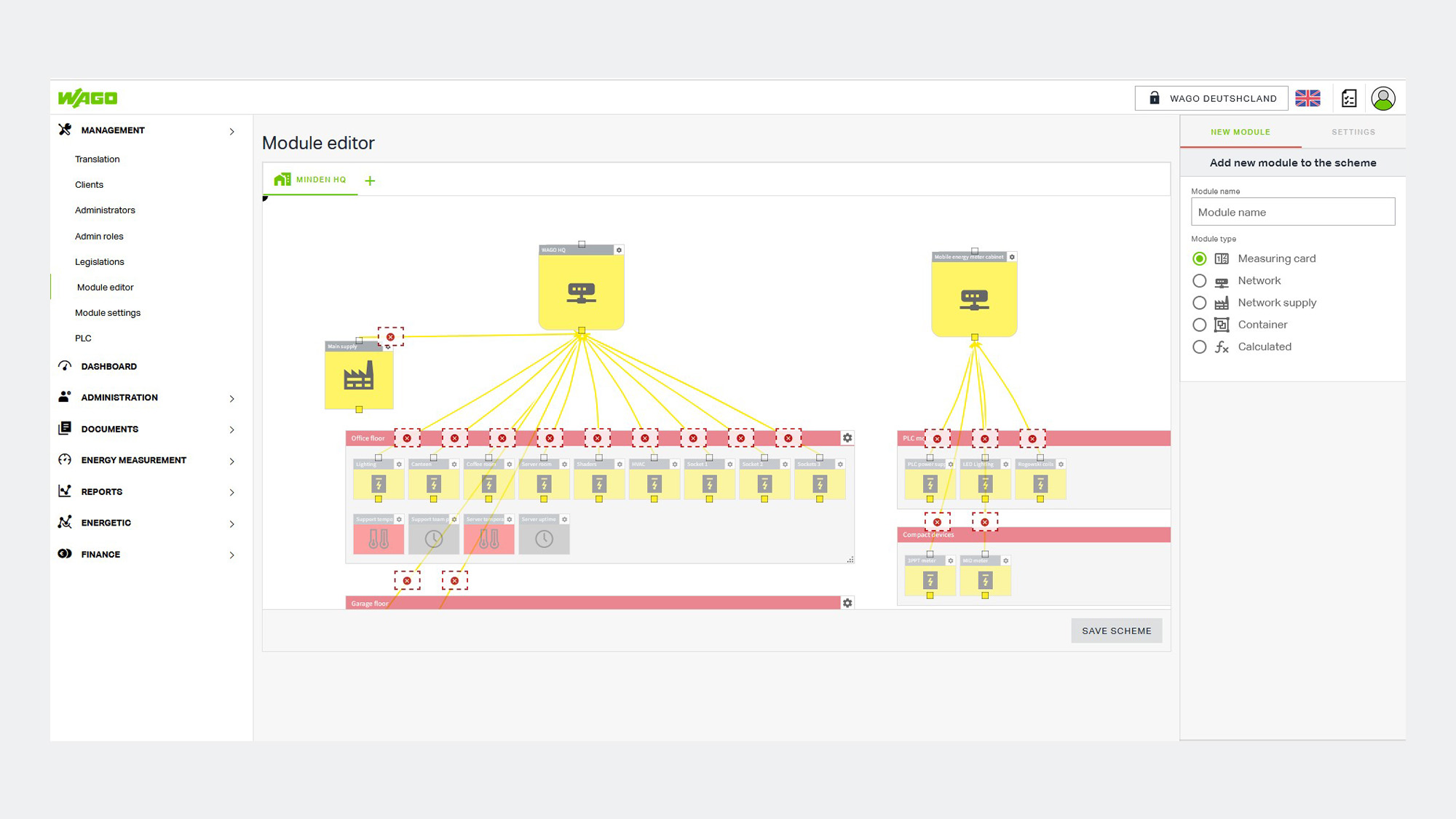Switch to the Settings tab

point(1353,132)
